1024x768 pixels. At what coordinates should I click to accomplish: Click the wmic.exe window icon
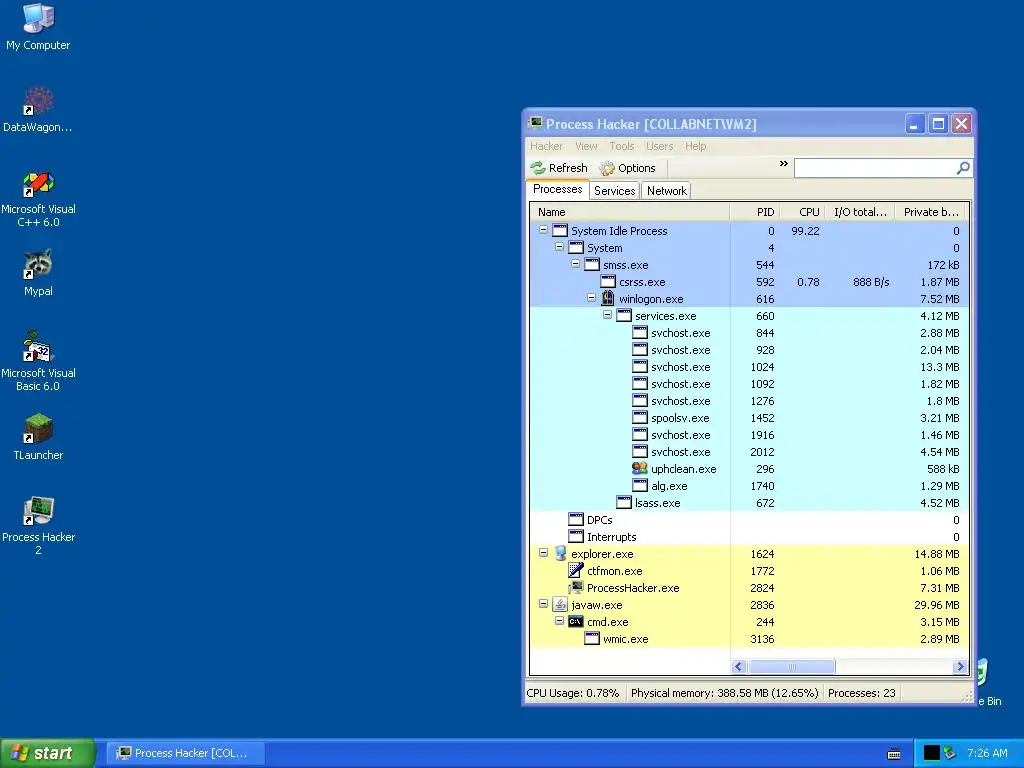[x=592, y=638]
